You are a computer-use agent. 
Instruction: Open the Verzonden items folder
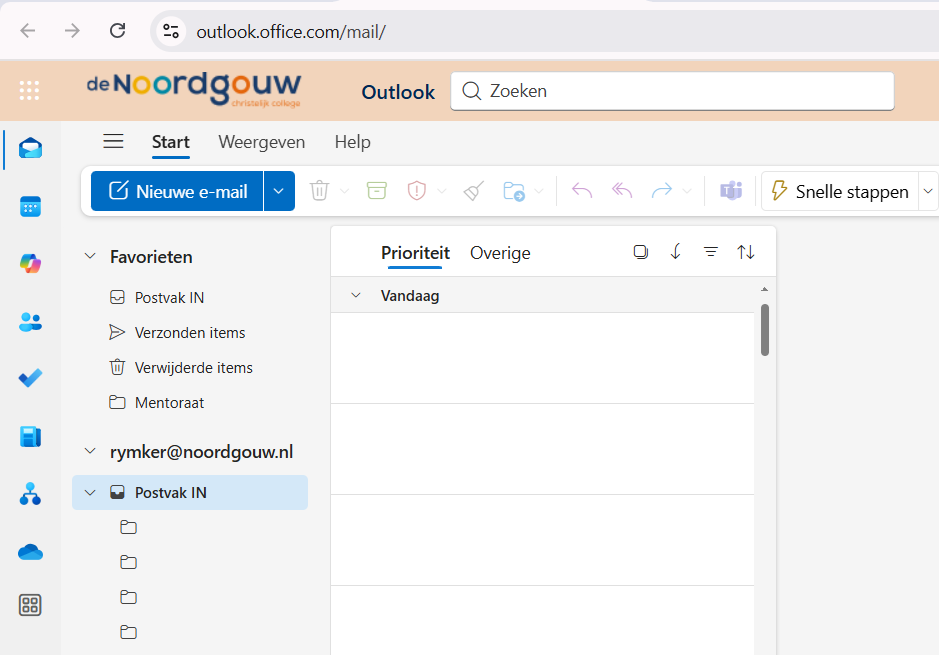click(190, 333)
